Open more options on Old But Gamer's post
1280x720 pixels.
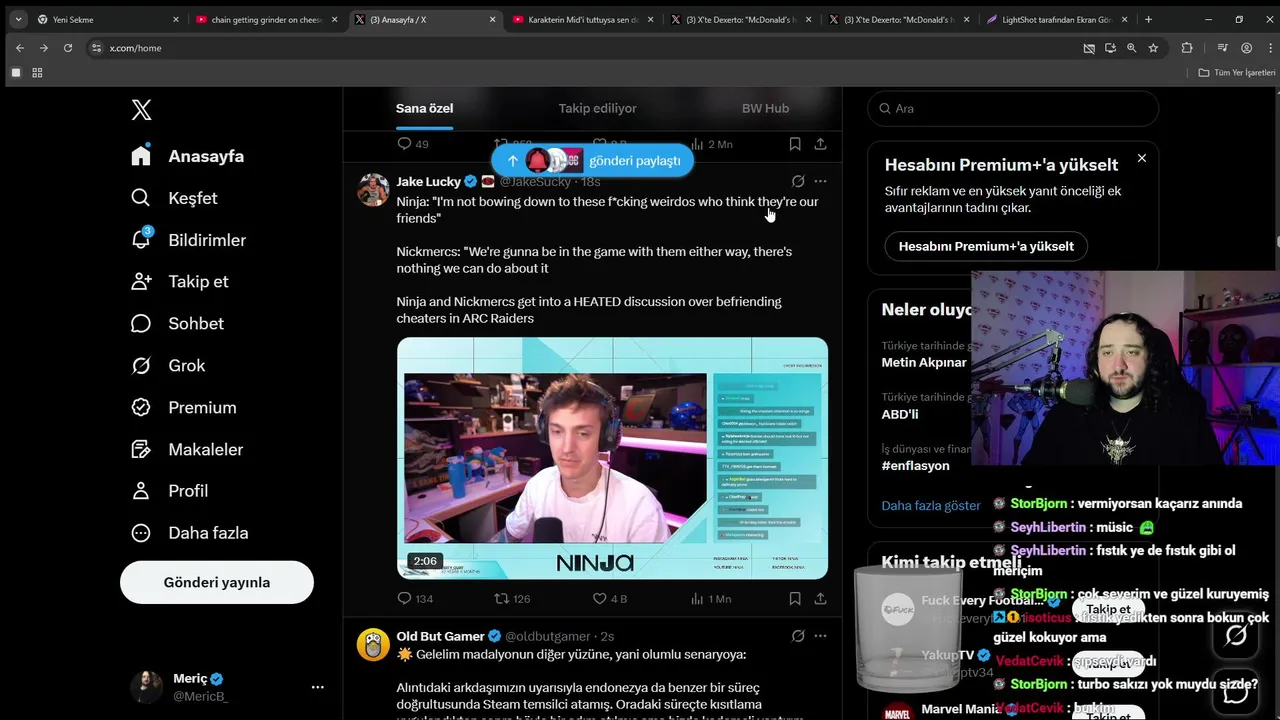click(820, 636)
